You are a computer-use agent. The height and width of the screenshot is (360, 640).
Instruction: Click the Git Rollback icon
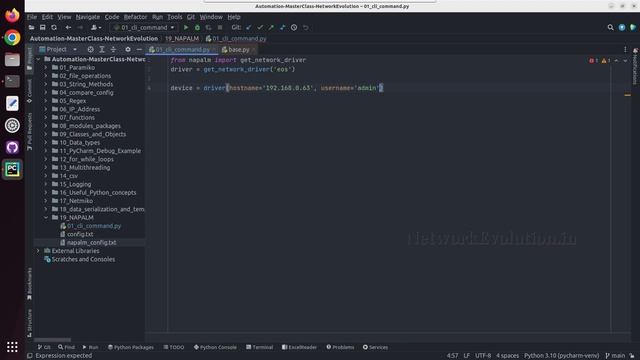point(305,27)
